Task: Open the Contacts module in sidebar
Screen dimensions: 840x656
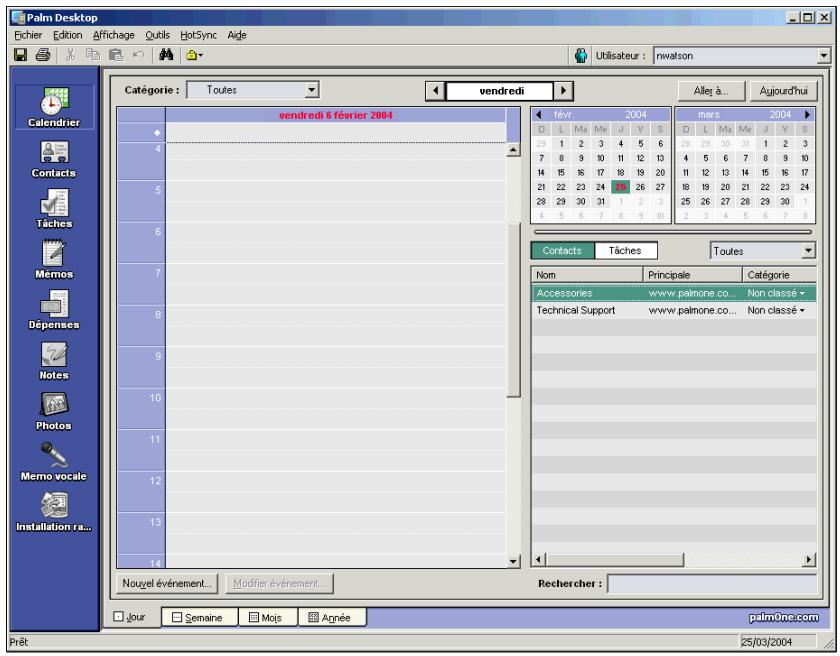Action: click(54, 159)
